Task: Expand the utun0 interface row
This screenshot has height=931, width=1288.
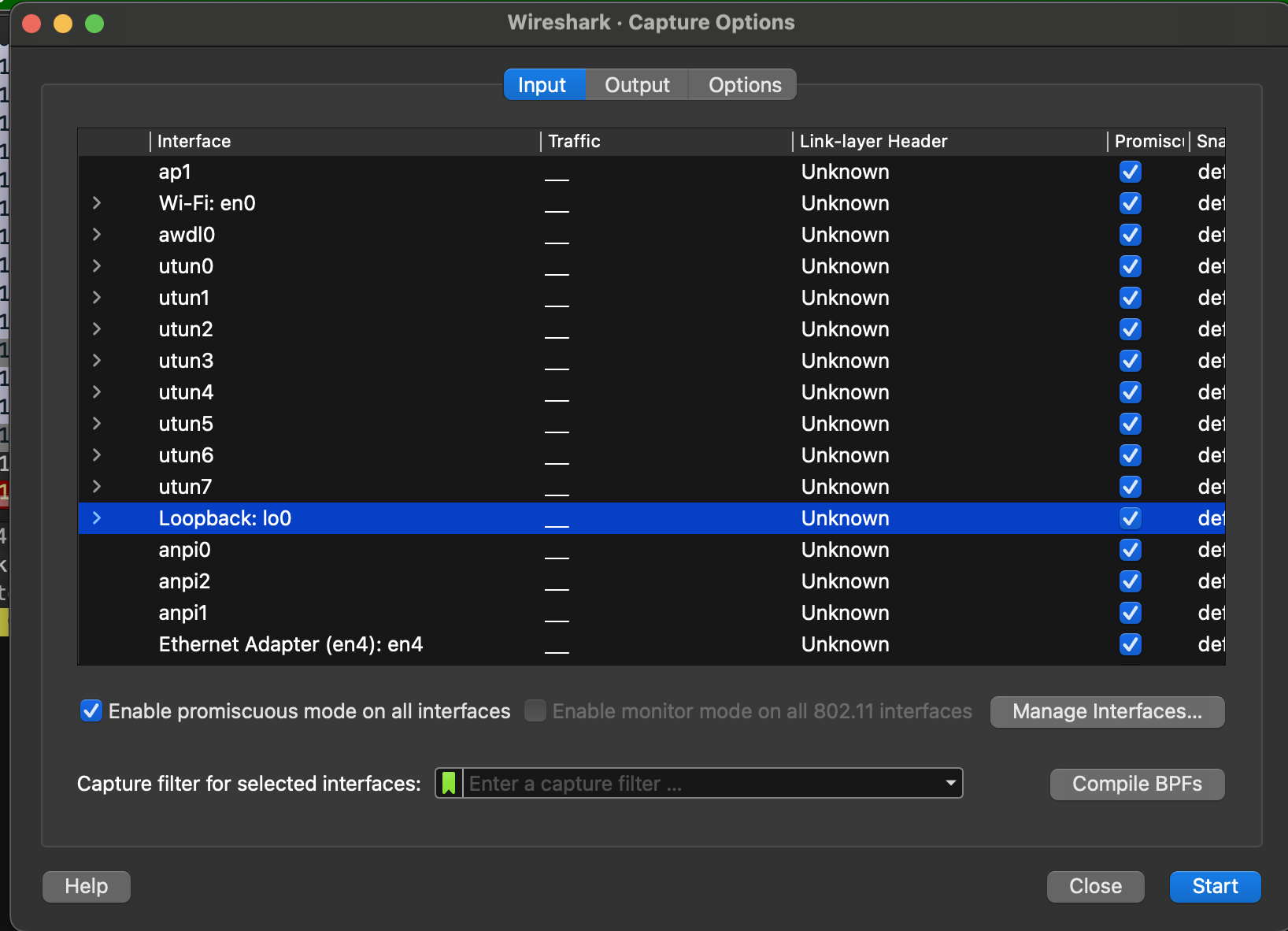Action: pos(97,266)
